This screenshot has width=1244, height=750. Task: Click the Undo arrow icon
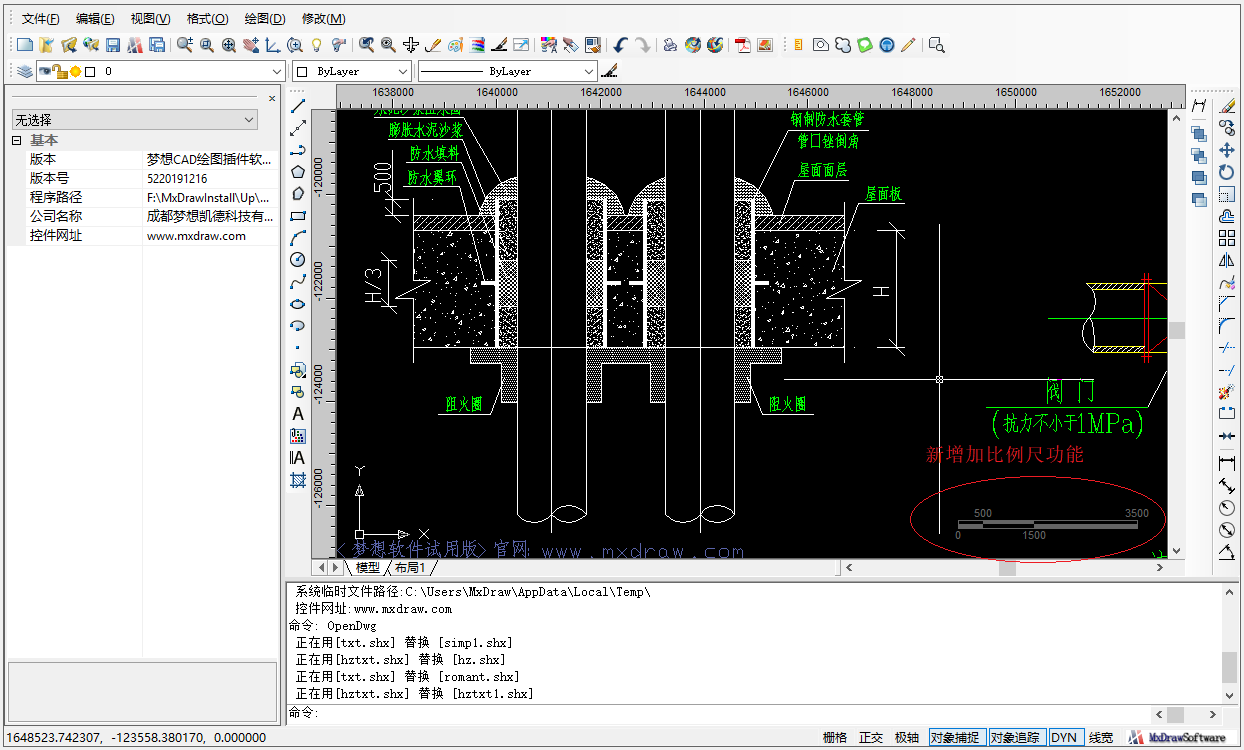tap(621, 45)
